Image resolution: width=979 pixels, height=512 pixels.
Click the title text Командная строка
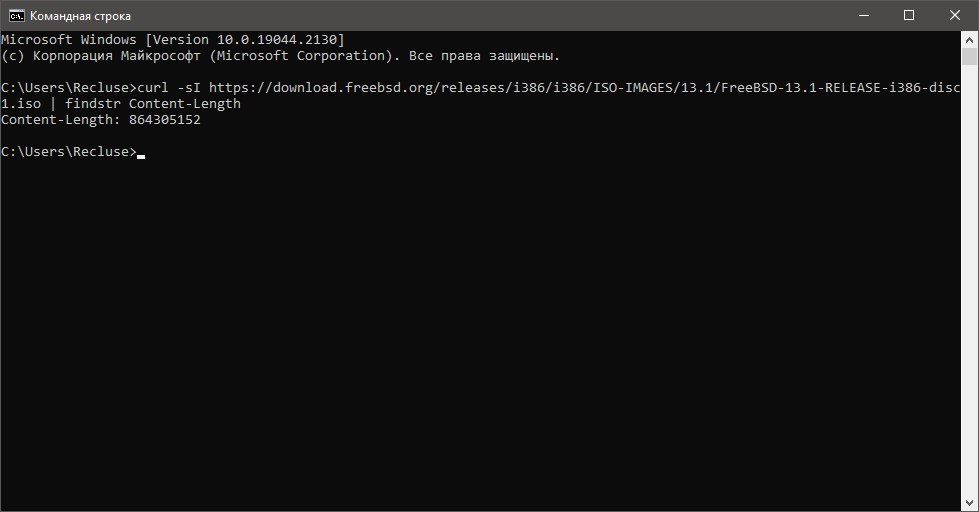point(80,16)
